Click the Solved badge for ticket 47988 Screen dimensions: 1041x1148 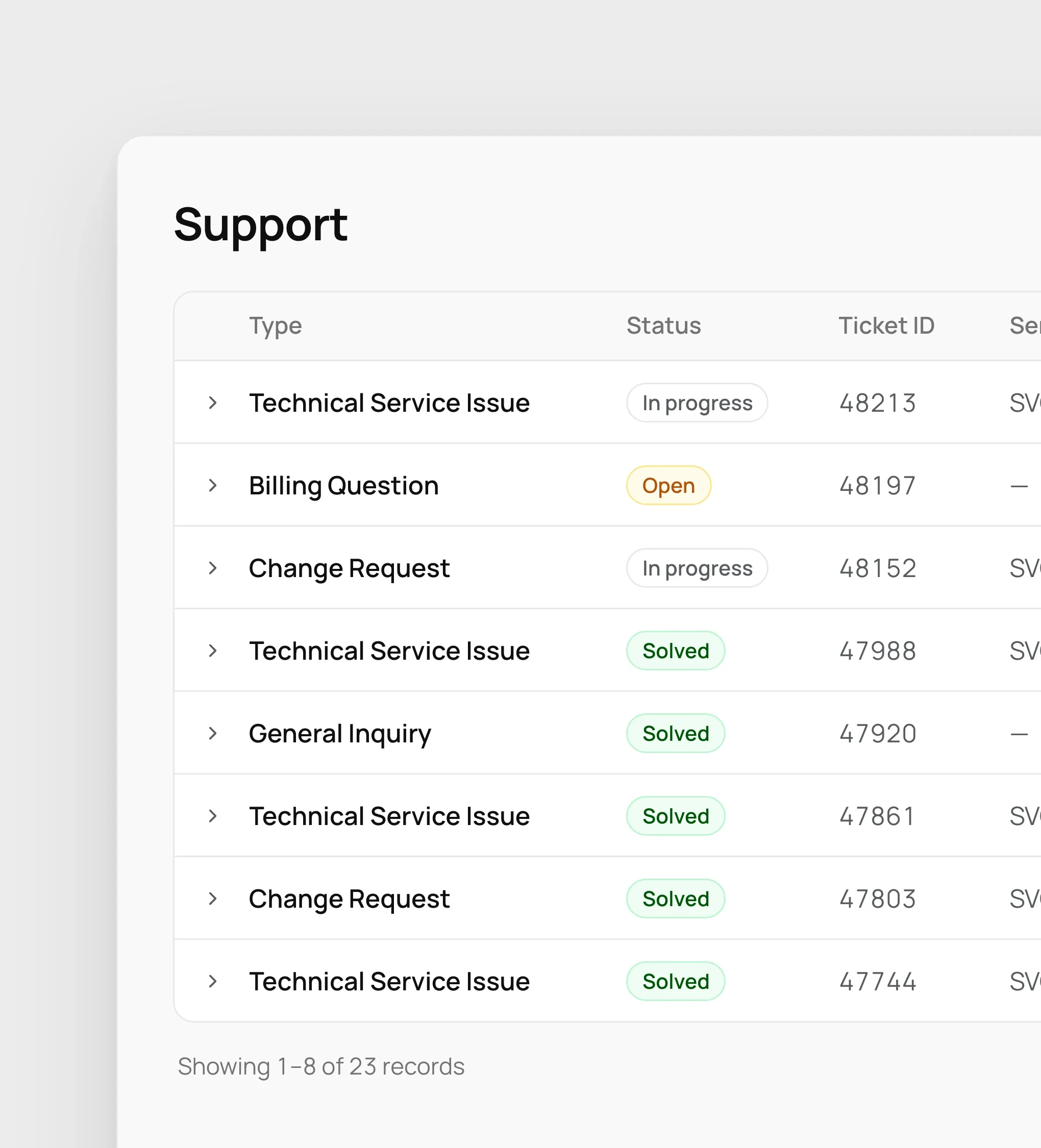point(676,651)
